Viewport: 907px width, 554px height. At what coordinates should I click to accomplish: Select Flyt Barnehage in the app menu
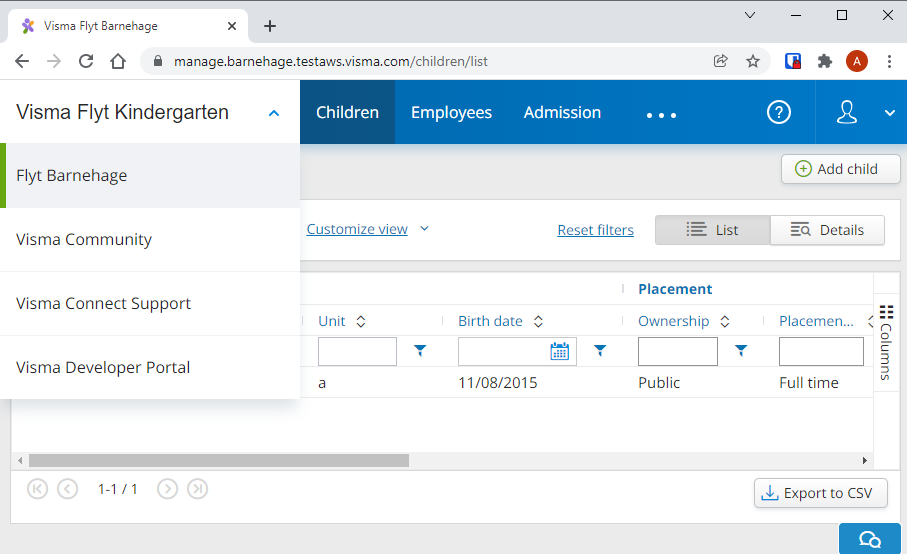tap(150, 175)
